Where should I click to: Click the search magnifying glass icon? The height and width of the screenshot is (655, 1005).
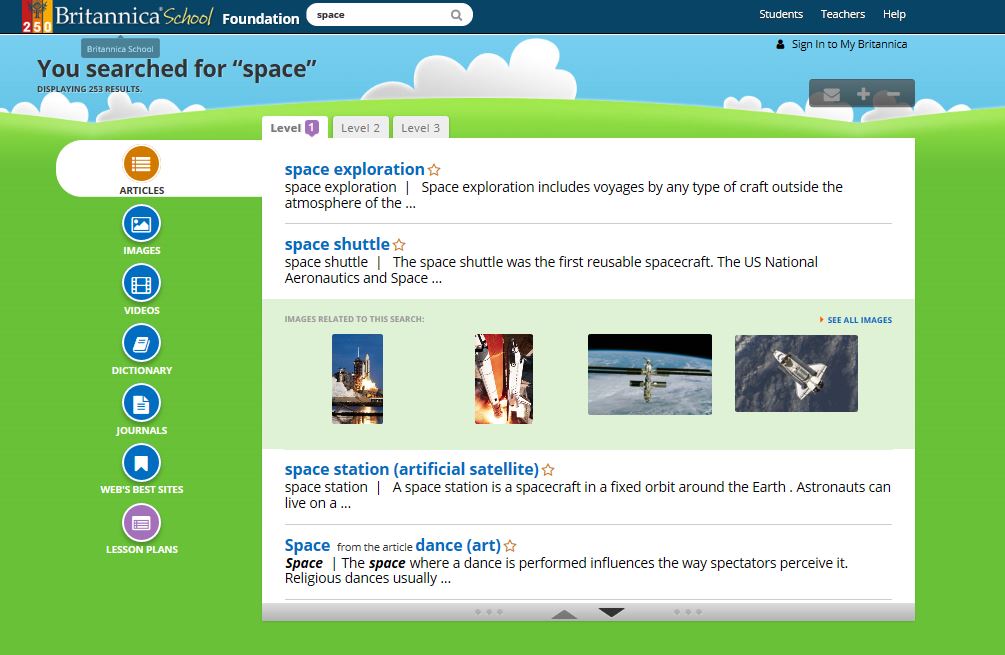click(x=456, y=15)
